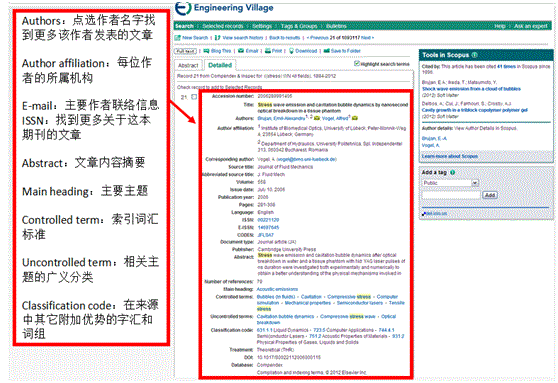The image size is (558, 383).
Task: Open Tags & Groups menu item
Action: [299, 26]
